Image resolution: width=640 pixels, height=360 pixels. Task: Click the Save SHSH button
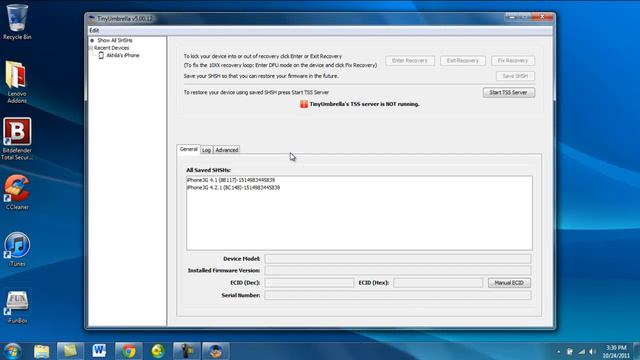point(515,76)
